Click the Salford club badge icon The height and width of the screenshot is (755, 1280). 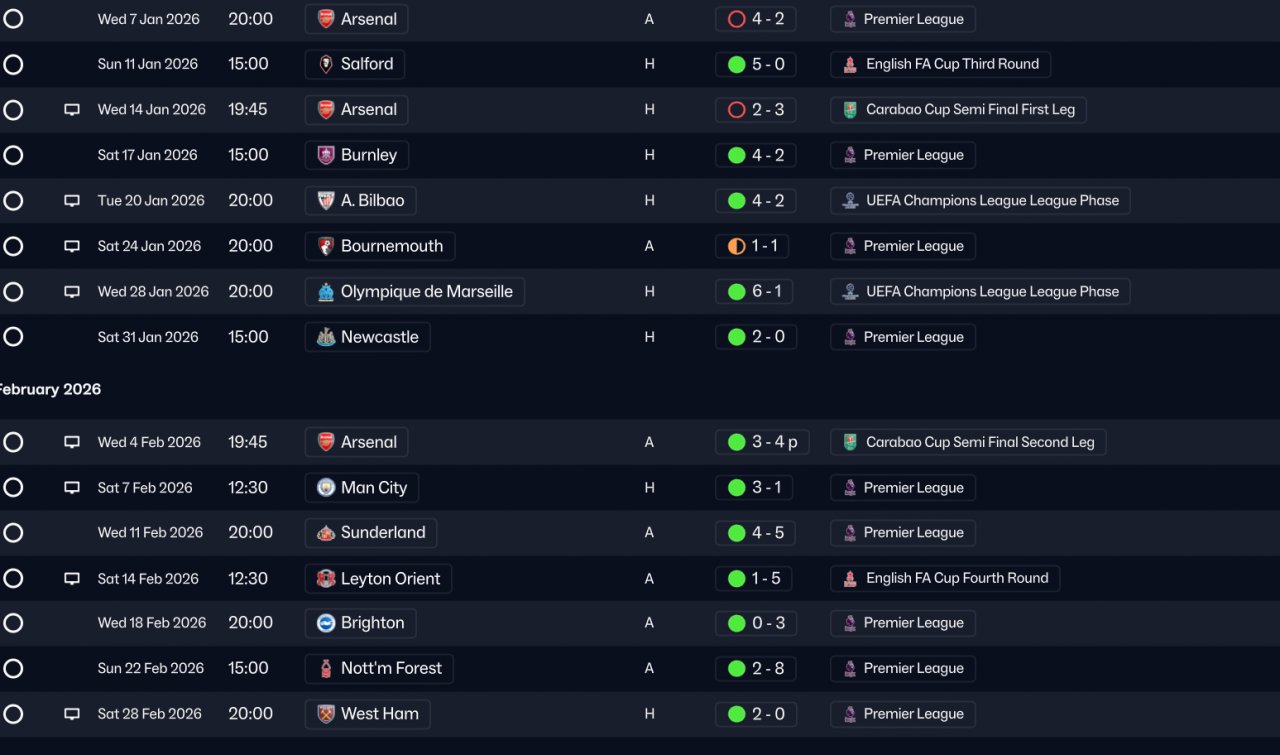click(326, 64)
